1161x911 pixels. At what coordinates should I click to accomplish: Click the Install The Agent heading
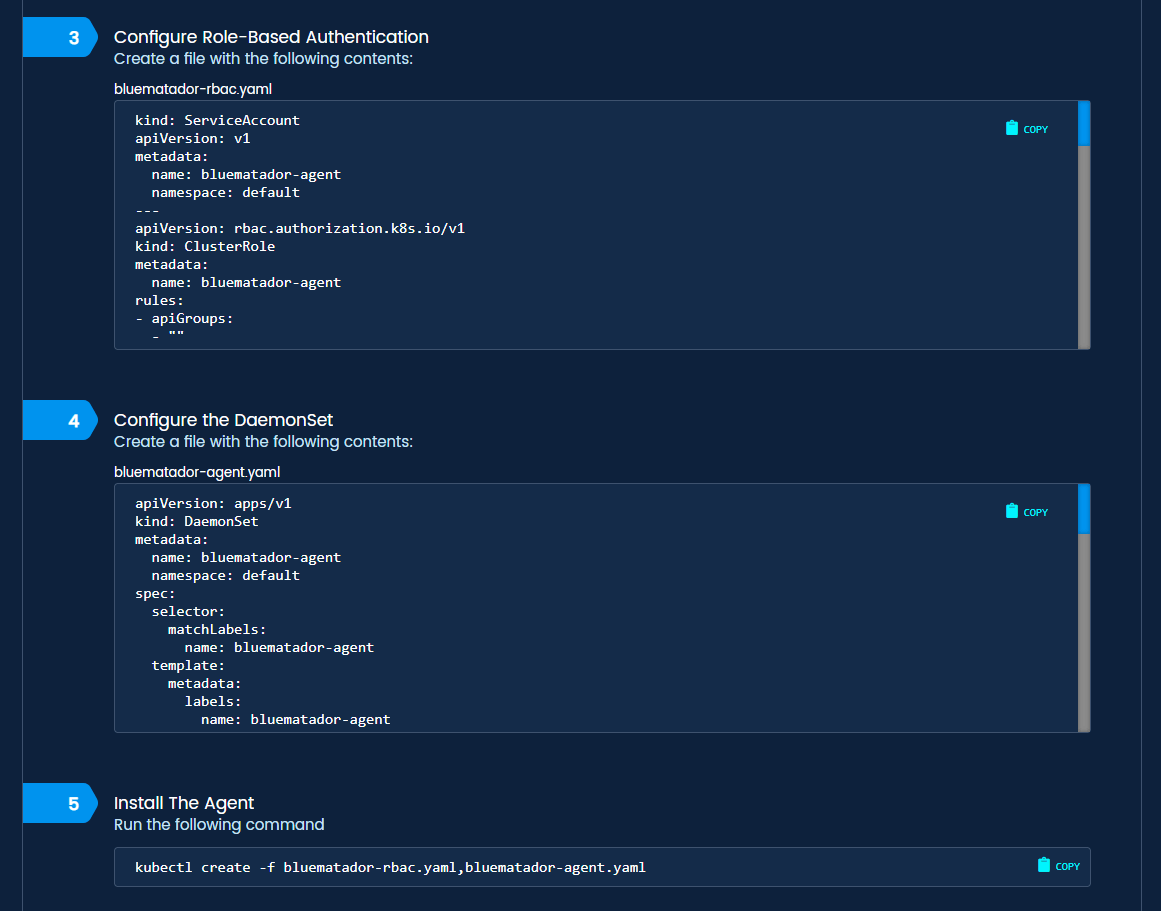tap(184, 803)
